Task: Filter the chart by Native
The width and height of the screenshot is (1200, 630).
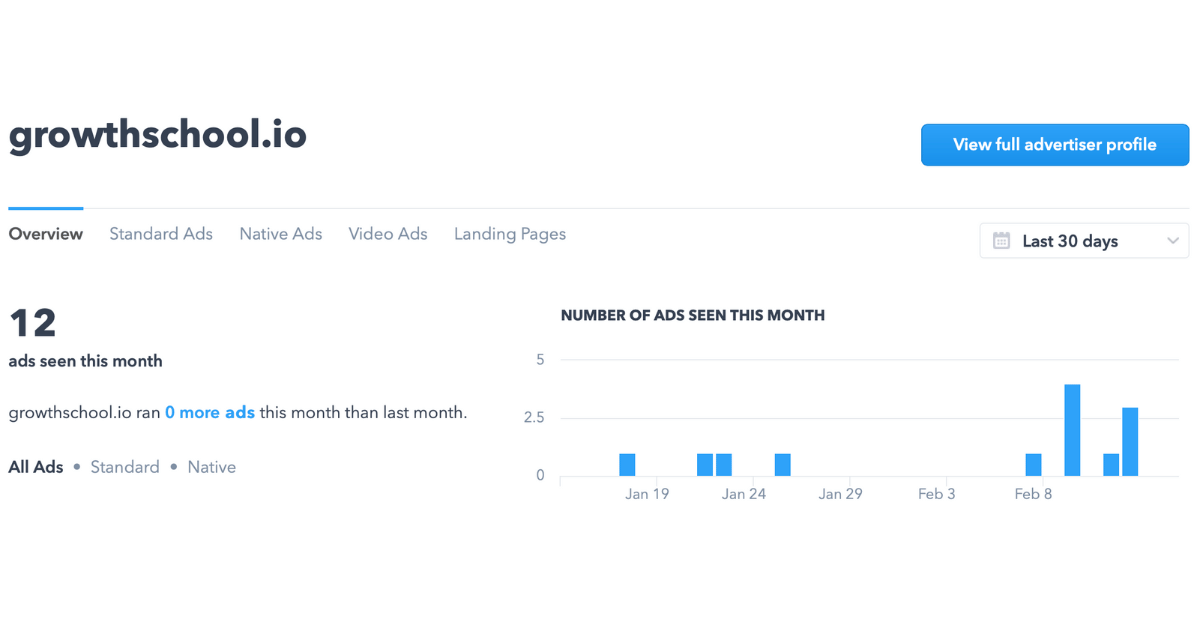Action: click(x=212, y=467)
